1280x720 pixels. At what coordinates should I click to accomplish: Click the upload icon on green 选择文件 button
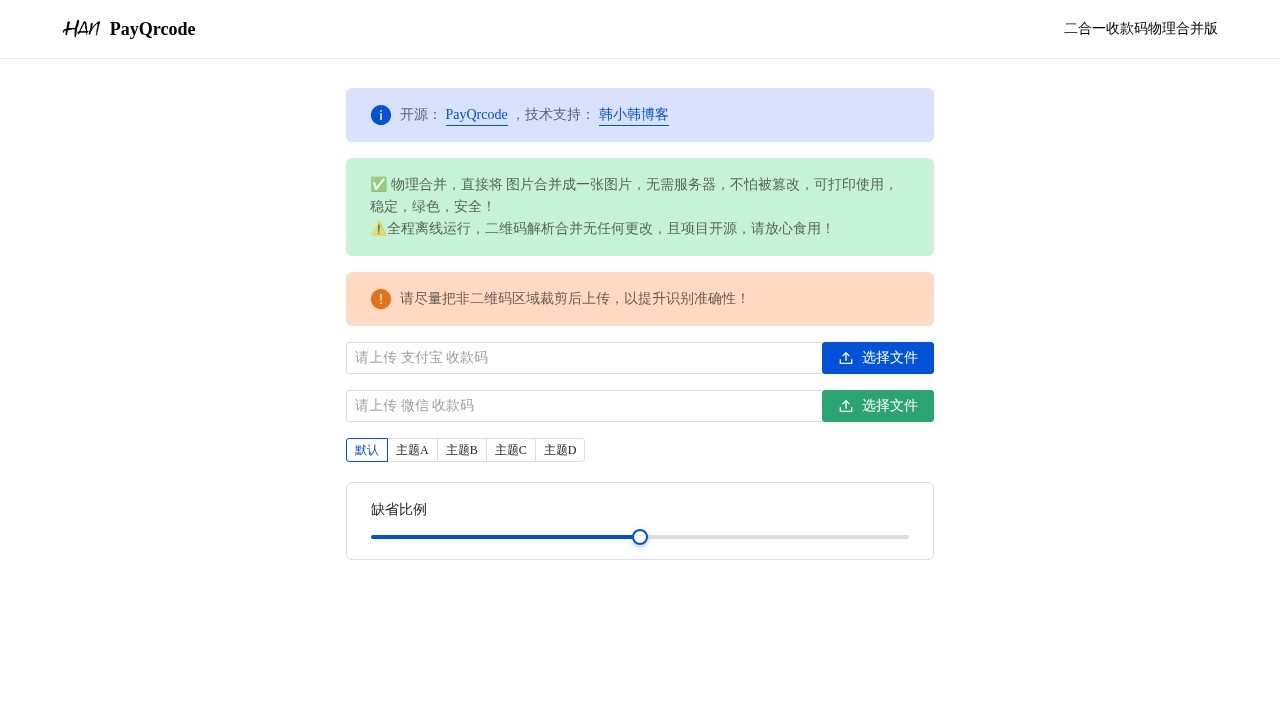click(x=846, y=406)
